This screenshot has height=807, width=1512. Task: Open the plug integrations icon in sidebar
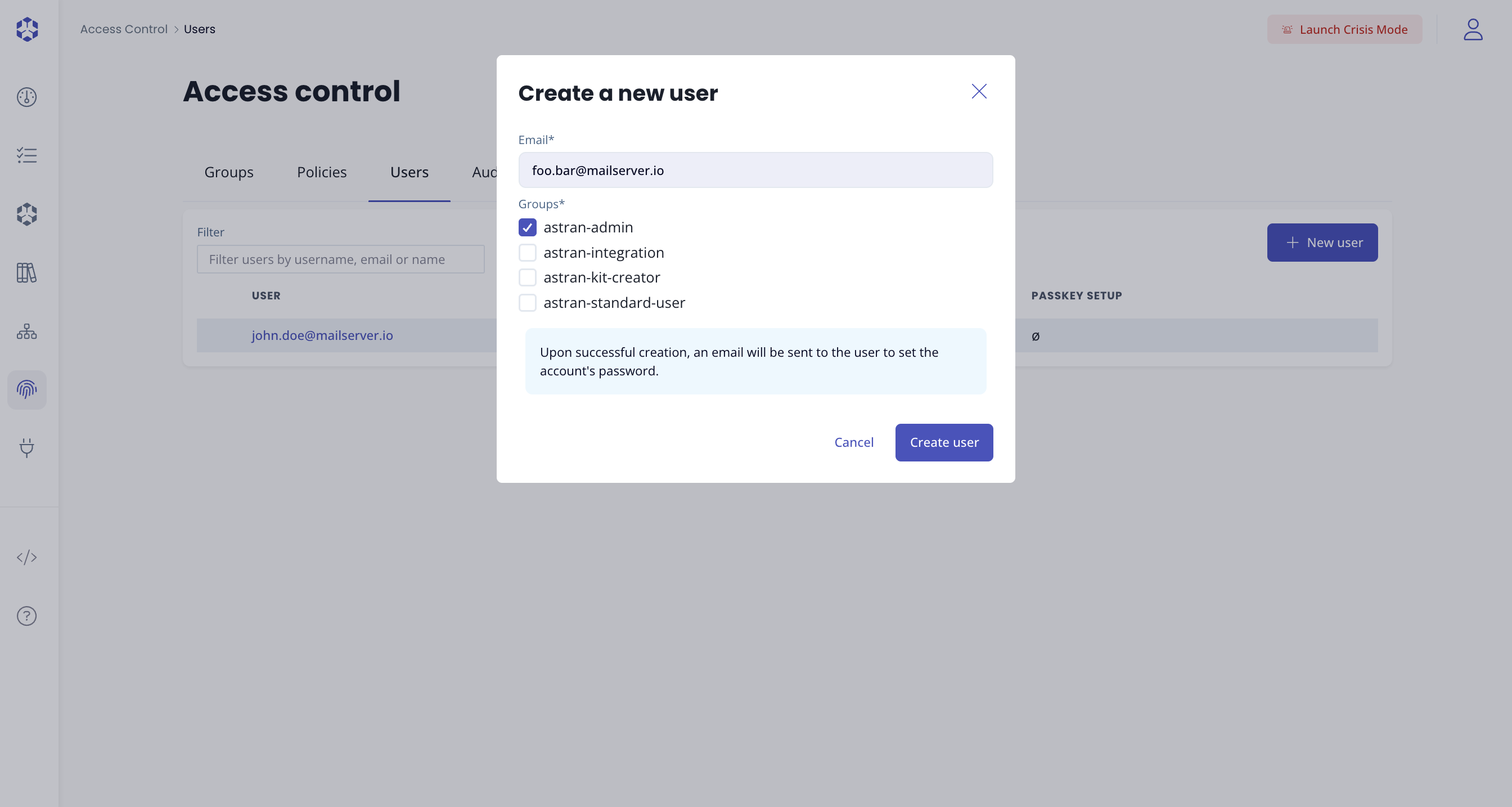pos(26,448)
